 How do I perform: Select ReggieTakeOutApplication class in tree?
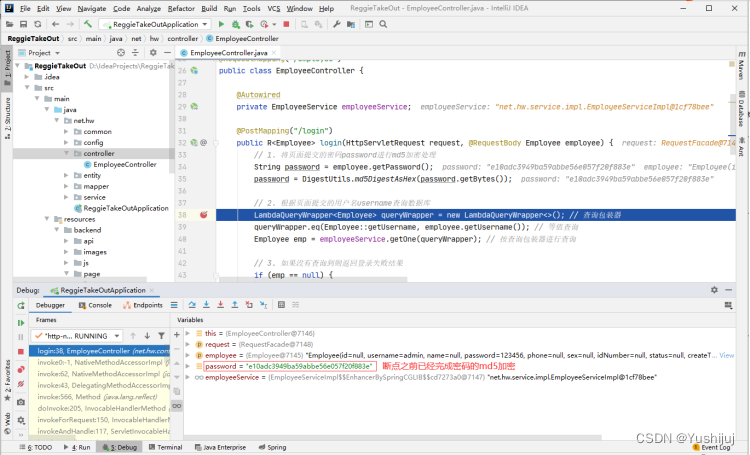click(126, 209)
